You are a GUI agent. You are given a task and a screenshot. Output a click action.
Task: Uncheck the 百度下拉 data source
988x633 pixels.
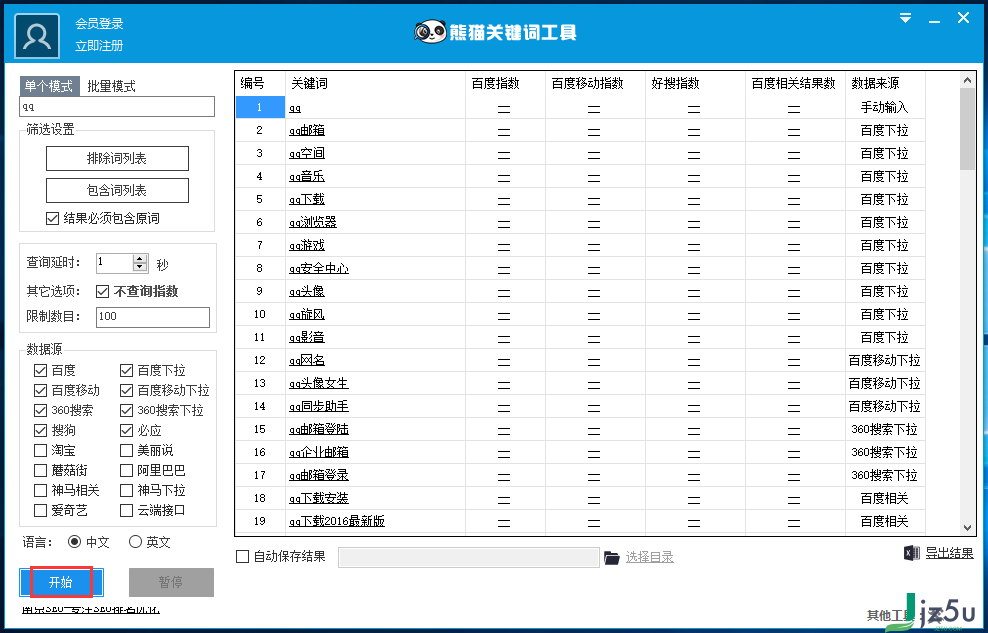[x=126, y=370]
